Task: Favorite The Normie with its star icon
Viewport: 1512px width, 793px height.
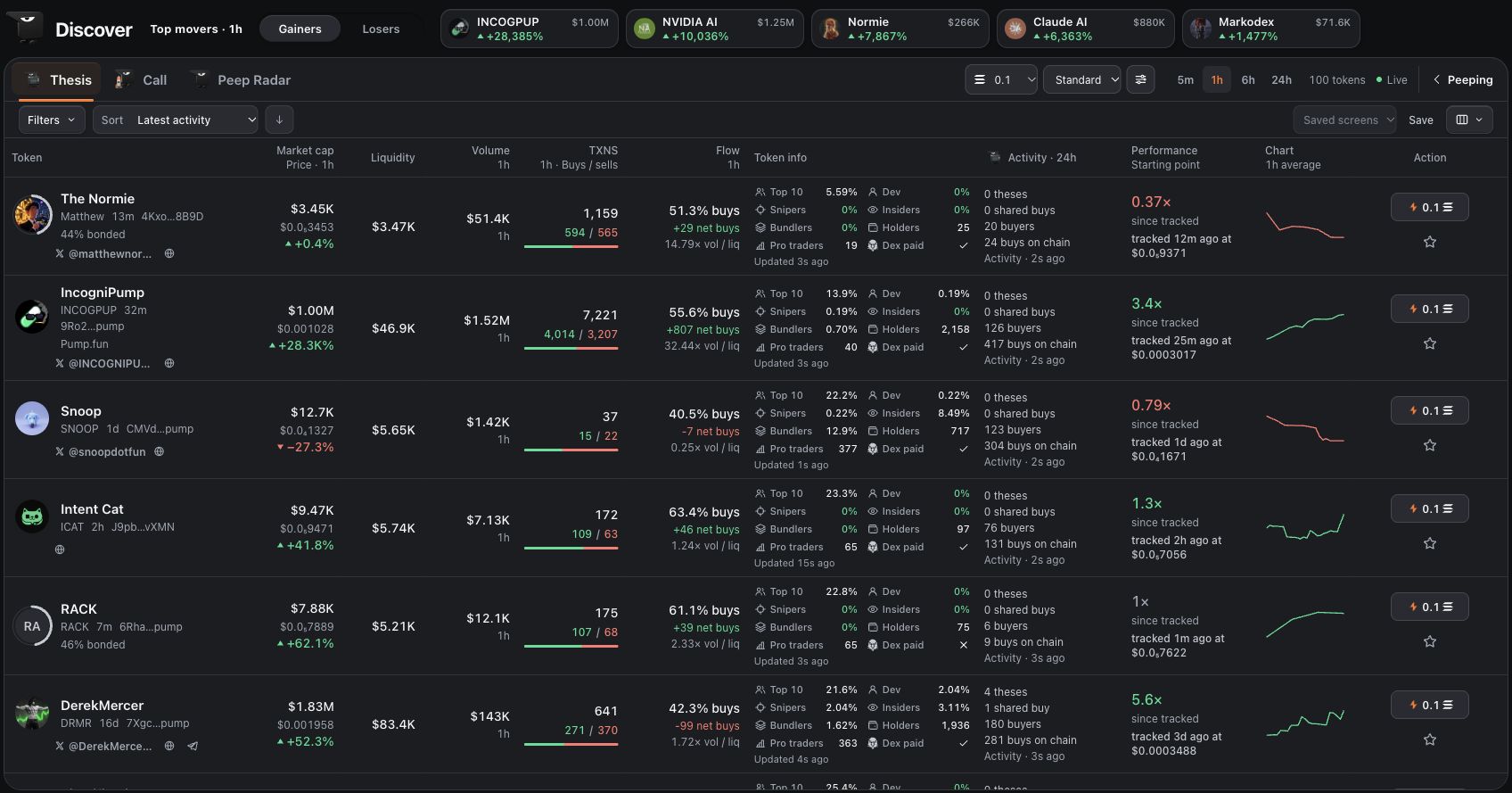Action: [x=1430, y=242]
